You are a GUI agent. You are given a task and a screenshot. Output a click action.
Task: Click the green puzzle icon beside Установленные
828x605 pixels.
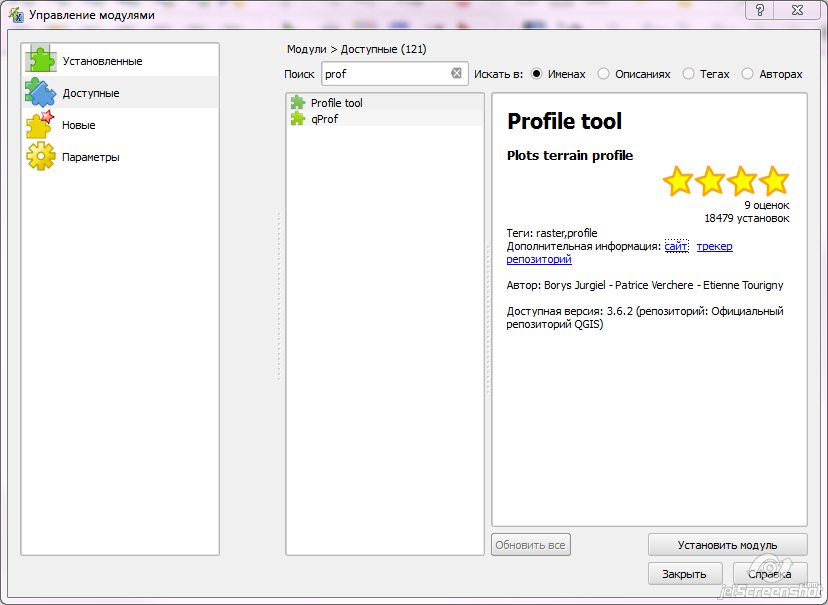click(41, 60)
